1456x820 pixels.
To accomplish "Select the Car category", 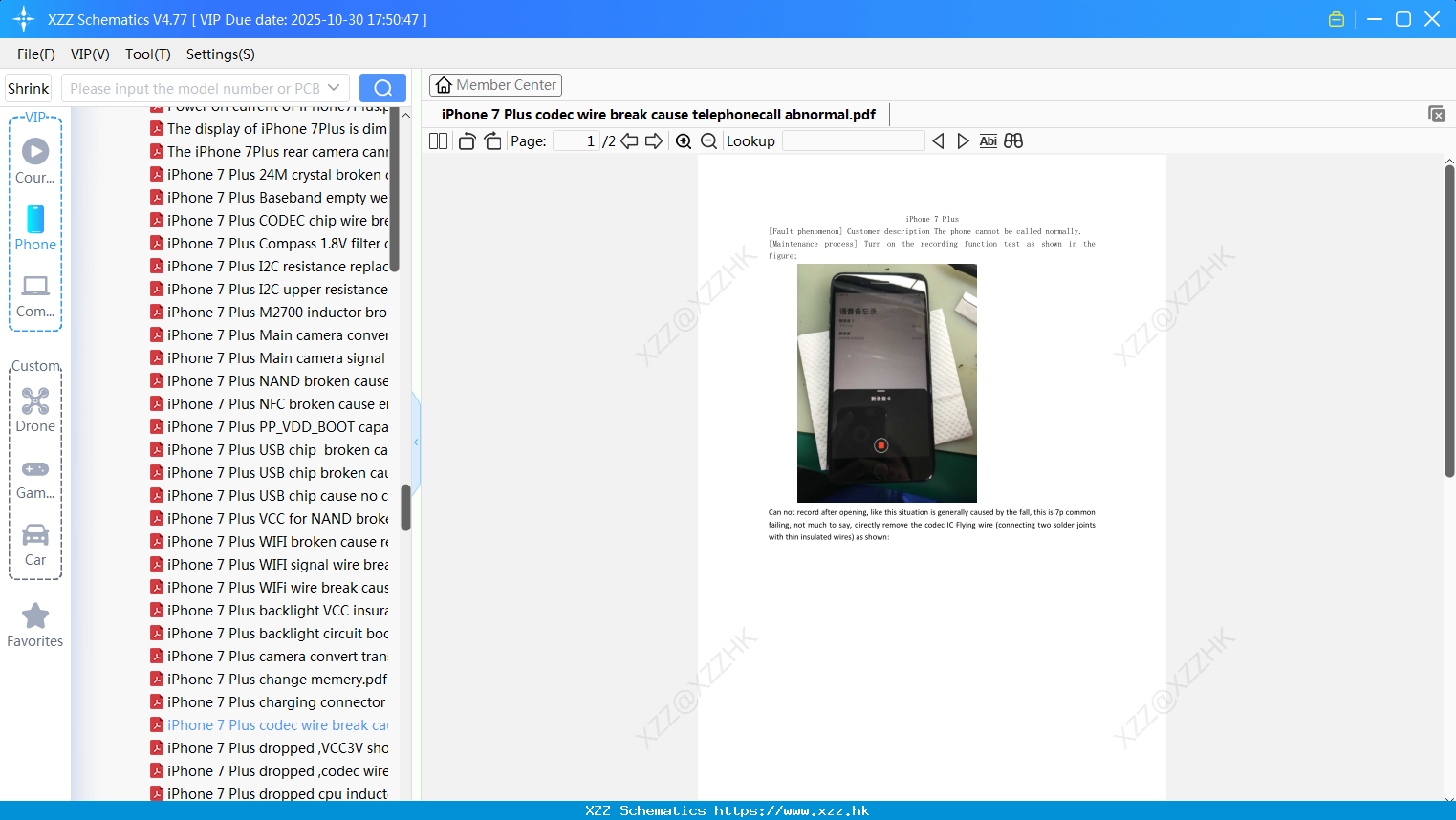I will tap(35, 545).
